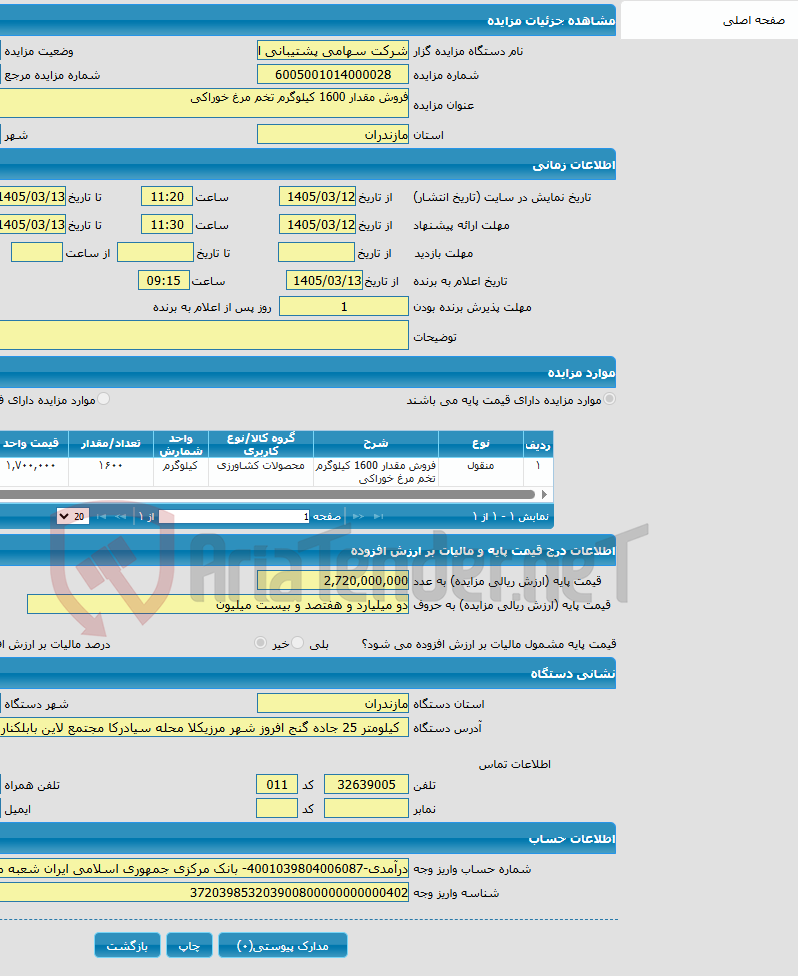Click the تلفن field 32639005
This screenshot has height=976, width=798.
367,784
